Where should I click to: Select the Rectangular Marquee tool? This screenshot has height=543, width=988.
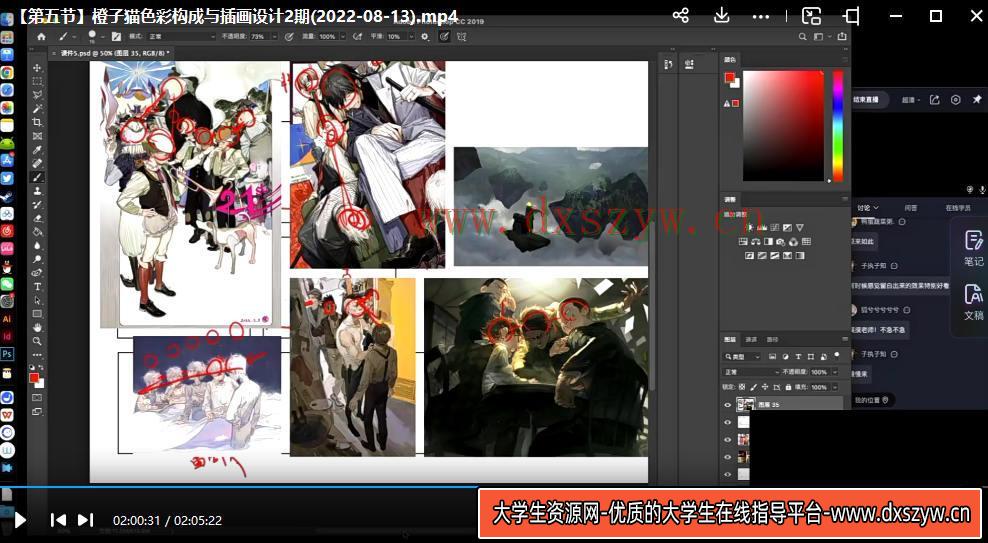click(37, 81)
